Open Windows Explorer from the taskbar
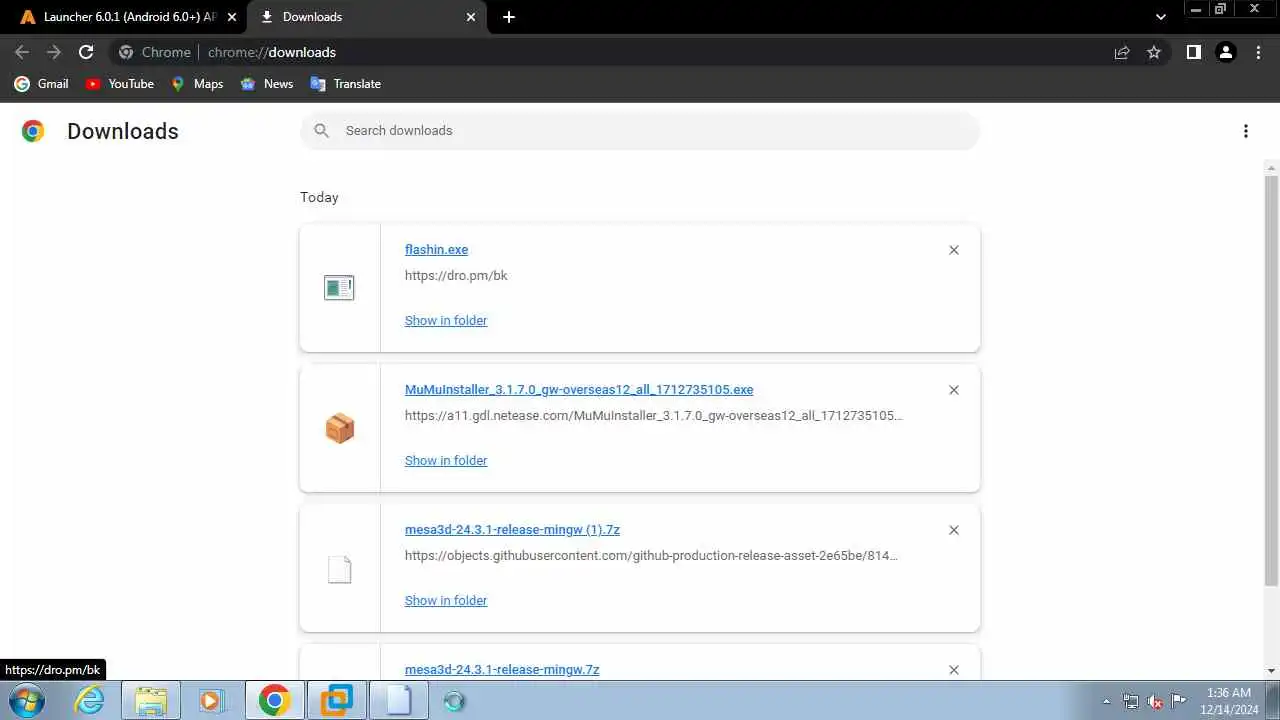This screenshot has height=720, width=1280. 151,700
